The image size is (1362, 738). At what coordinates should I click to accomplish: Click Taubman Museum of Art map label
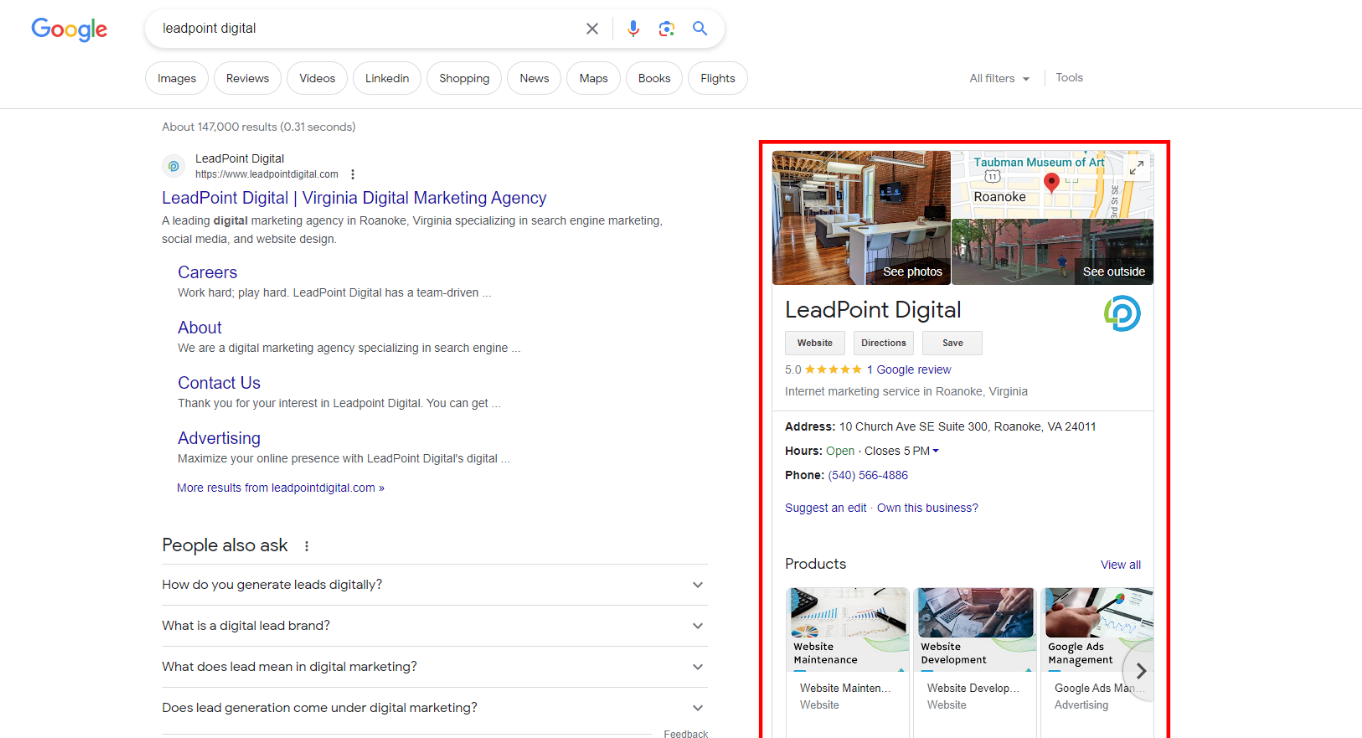1039,162
